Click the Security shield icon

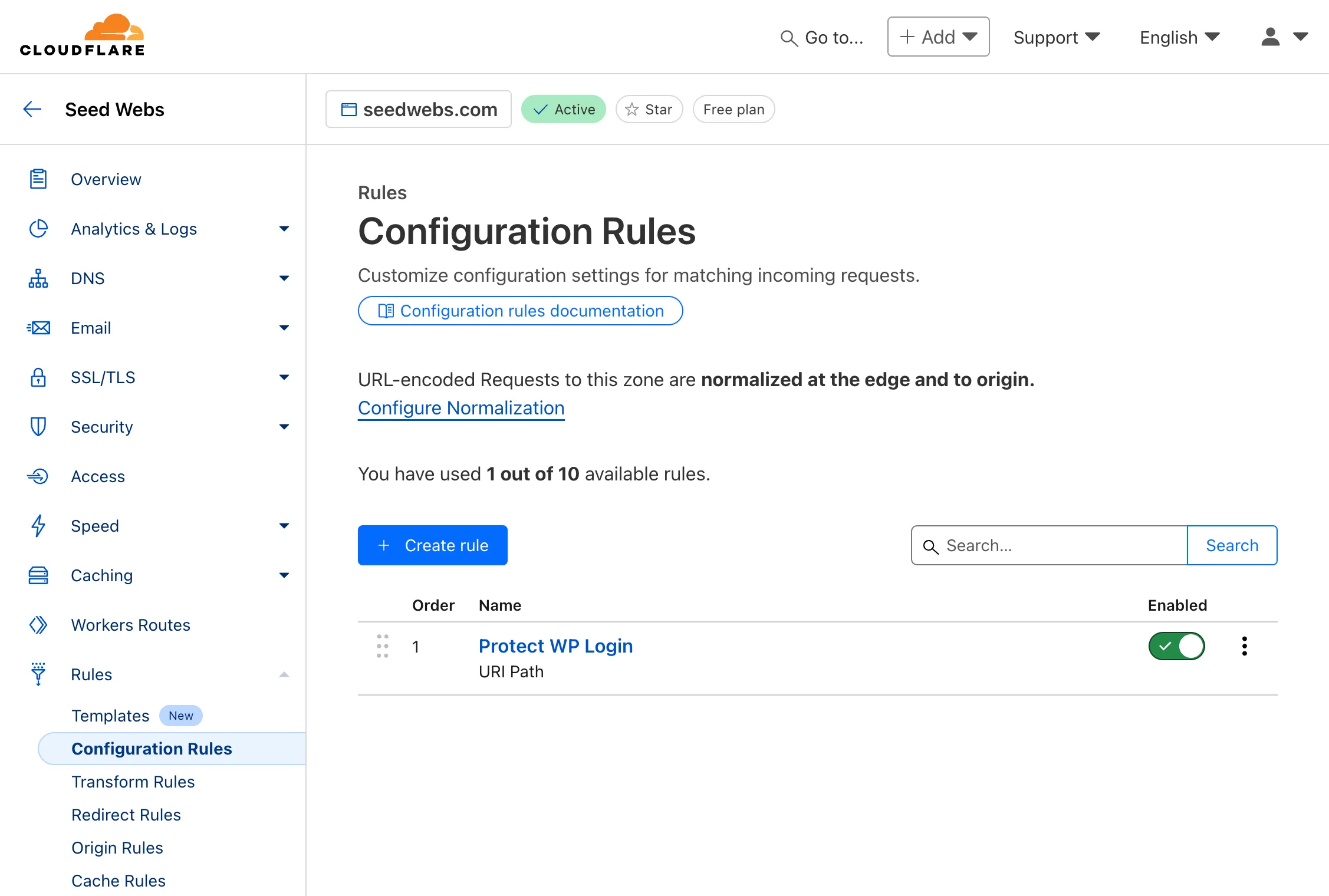point(39,426)
